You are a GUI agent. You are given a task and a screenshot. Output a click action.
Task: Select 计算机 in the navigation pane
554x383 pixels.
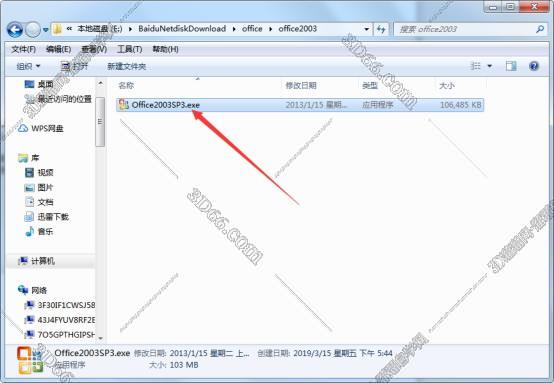43,261
